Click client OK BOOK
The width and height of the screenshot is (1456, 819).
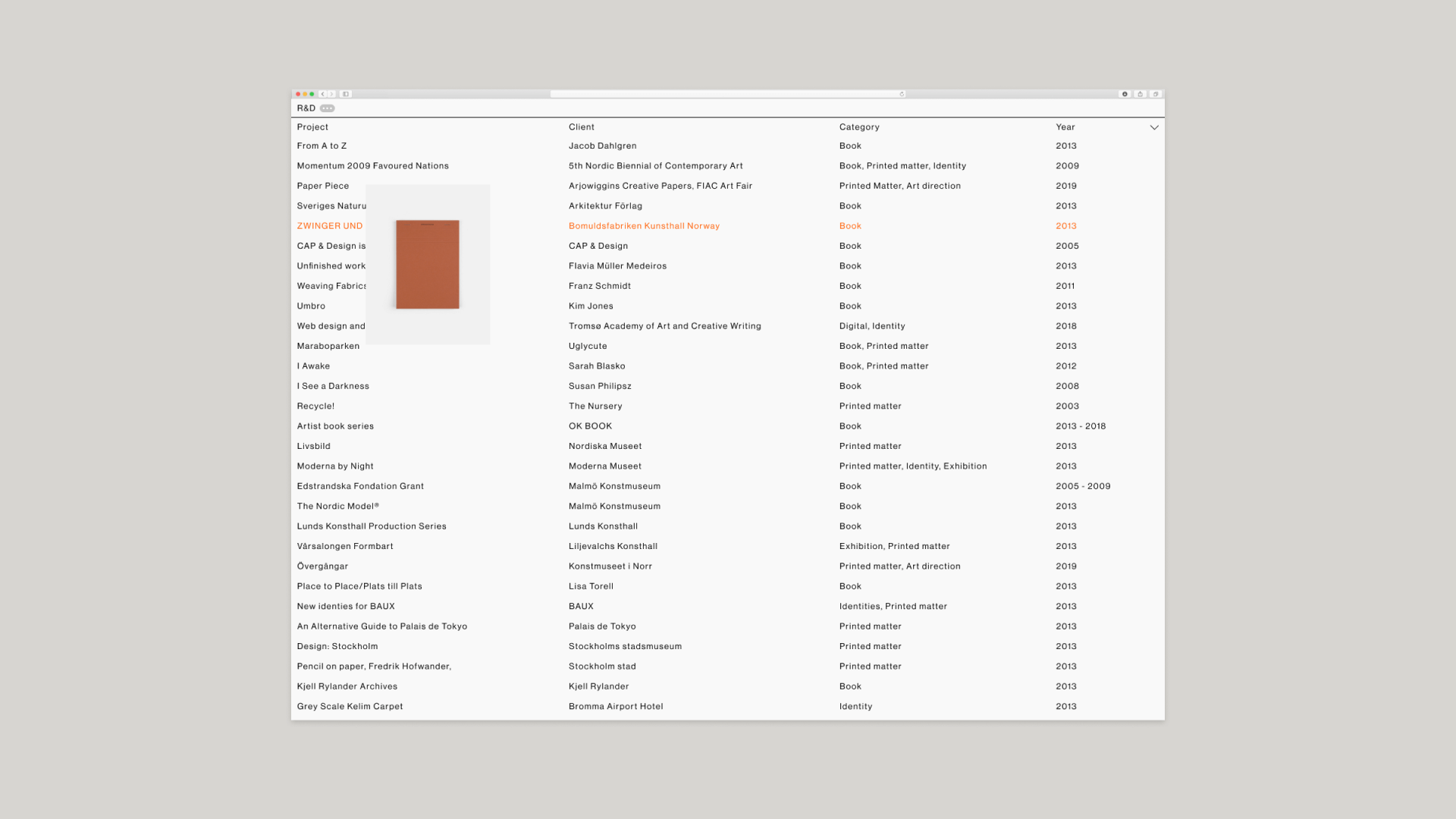590,426
